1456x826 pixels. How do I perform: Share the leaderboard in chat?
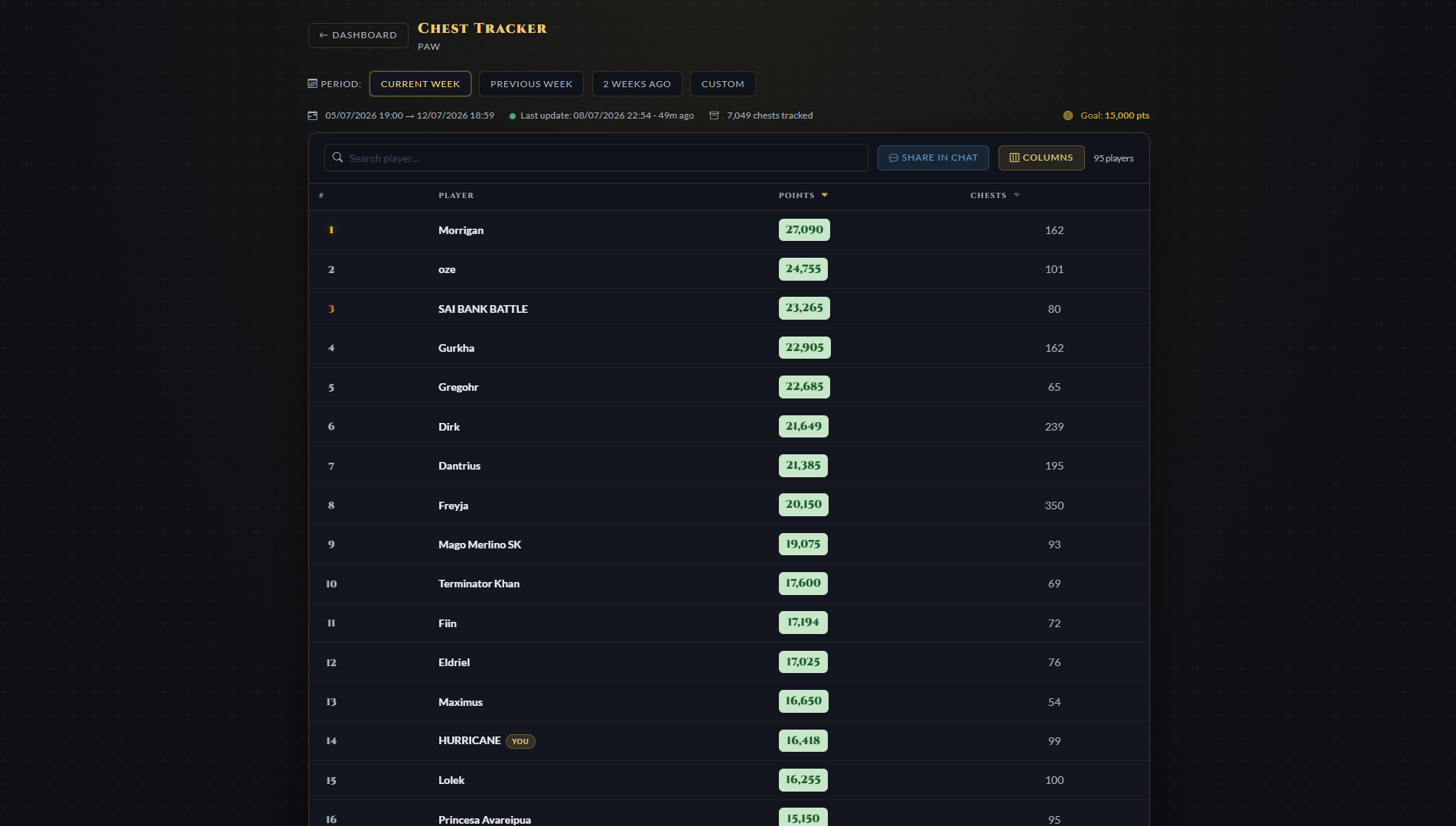coord(933,158)
